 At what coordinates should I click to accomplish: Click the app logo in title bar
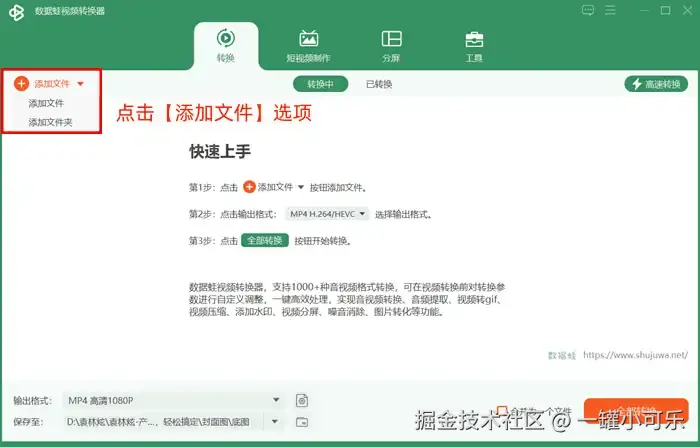(x=16, y=12)
